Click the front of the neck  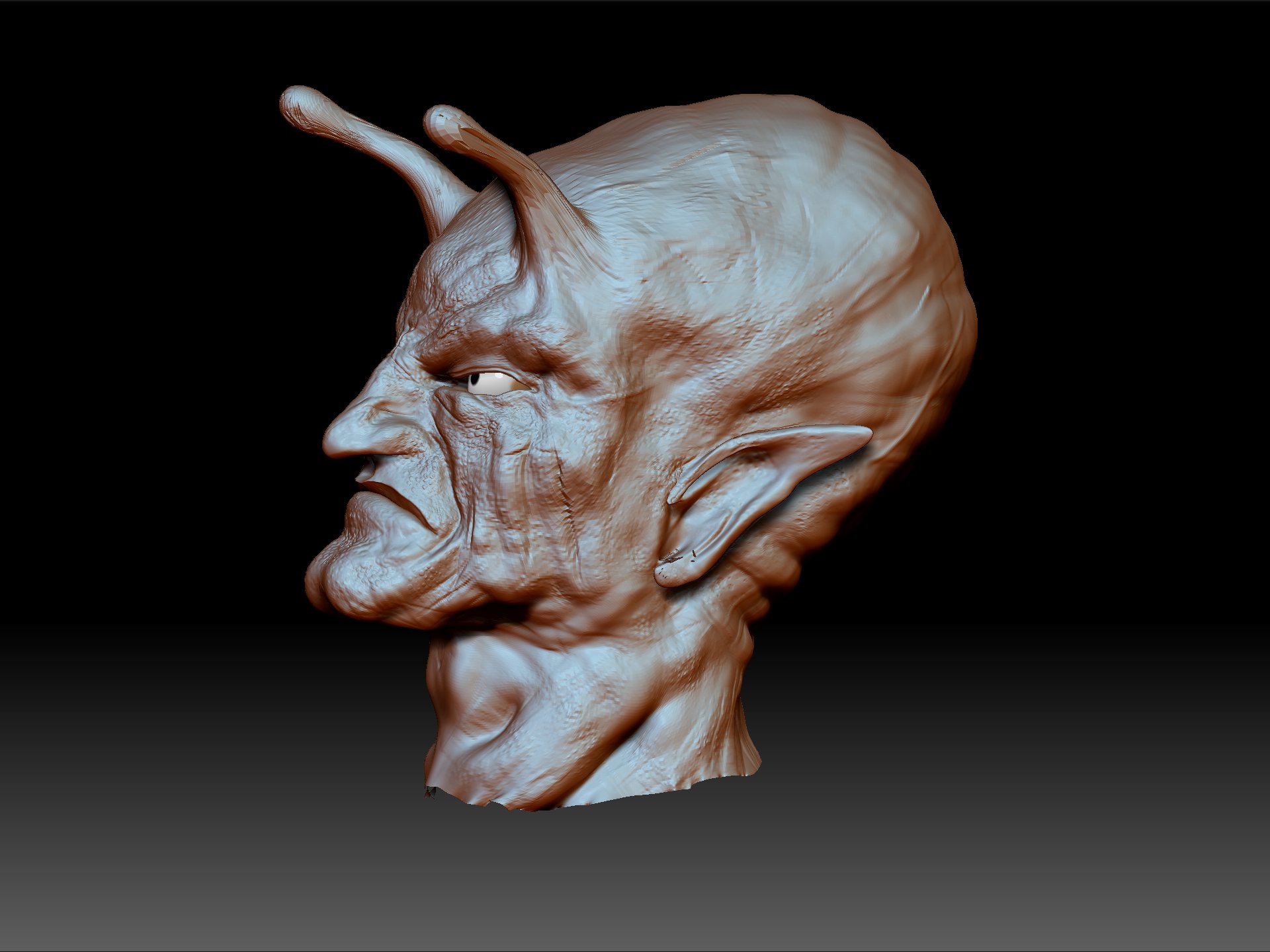463,701
